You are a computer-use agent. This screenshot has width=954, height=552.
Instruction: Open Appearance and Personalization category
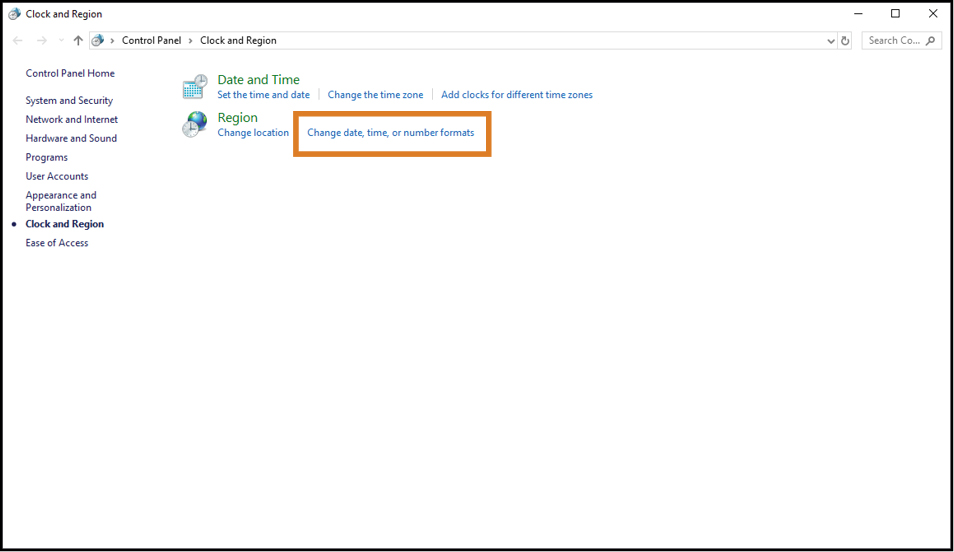pyautogui.click(x=61, y=201)
